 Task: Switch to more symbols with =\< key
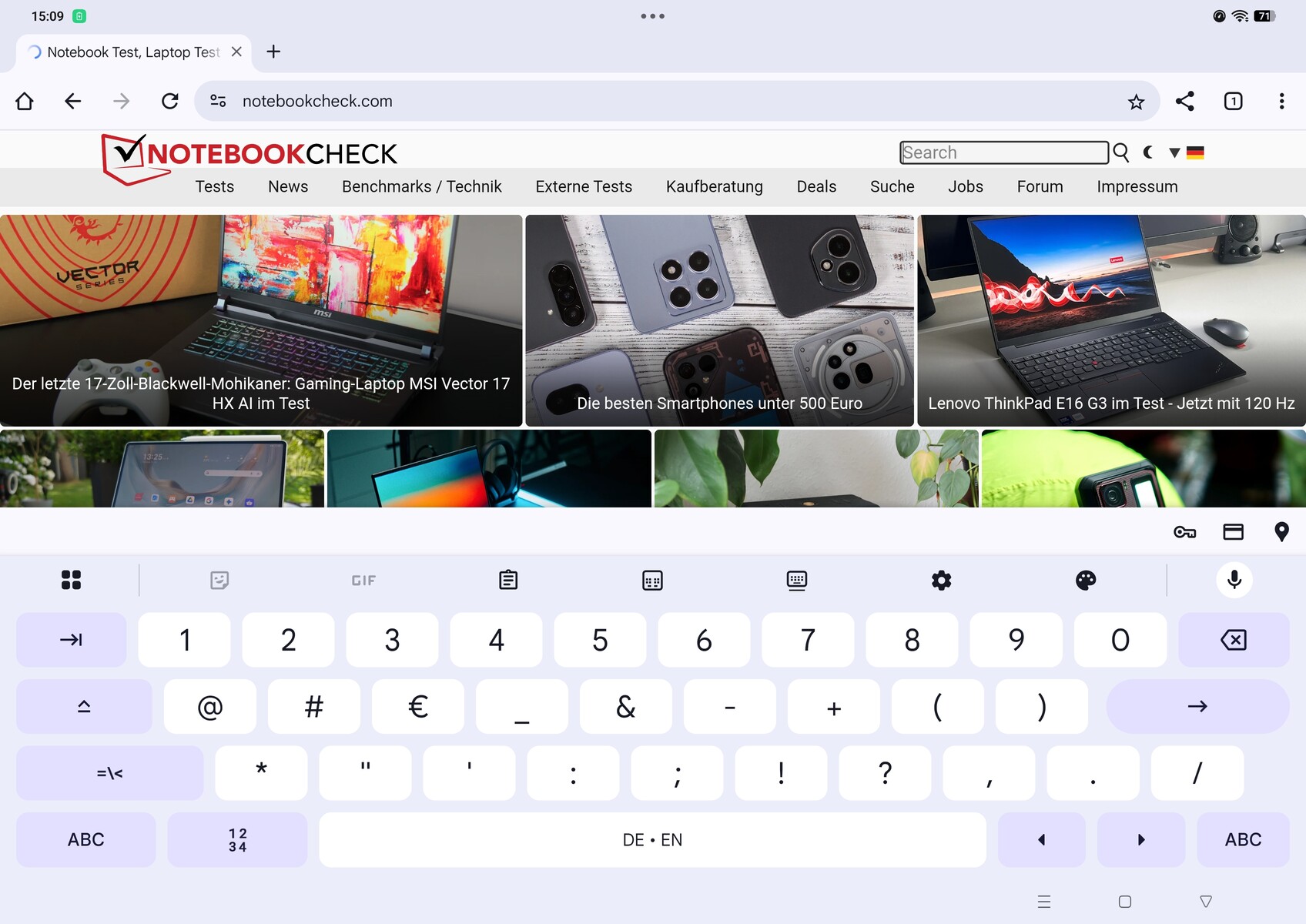109,773
